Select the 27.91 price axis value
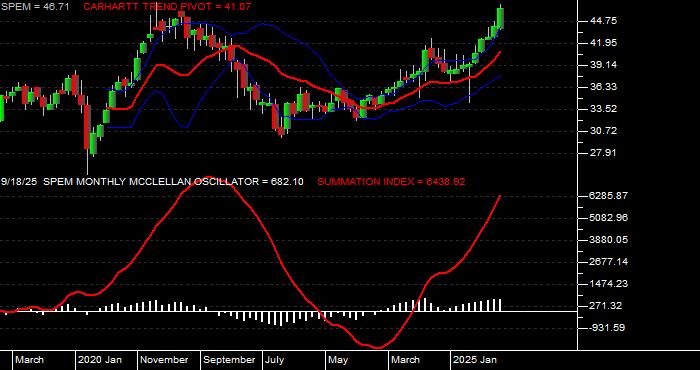The image size is (700, 370). [x=602, y=153]
